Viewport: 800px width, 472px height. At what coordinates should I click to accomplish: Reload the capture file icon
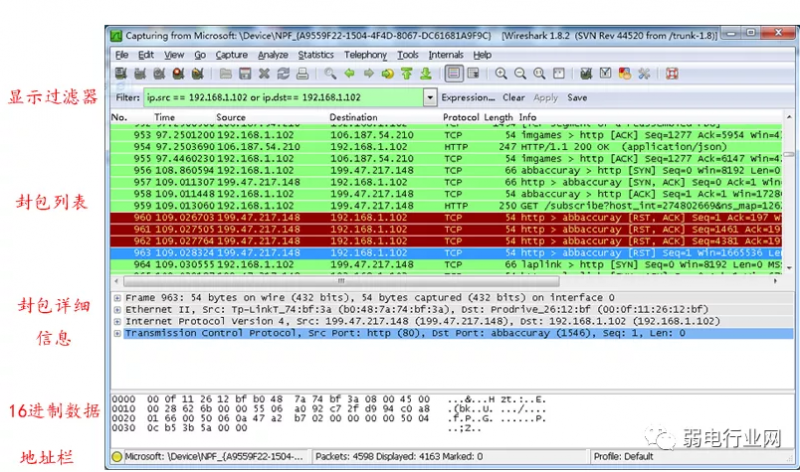[283, 74]
